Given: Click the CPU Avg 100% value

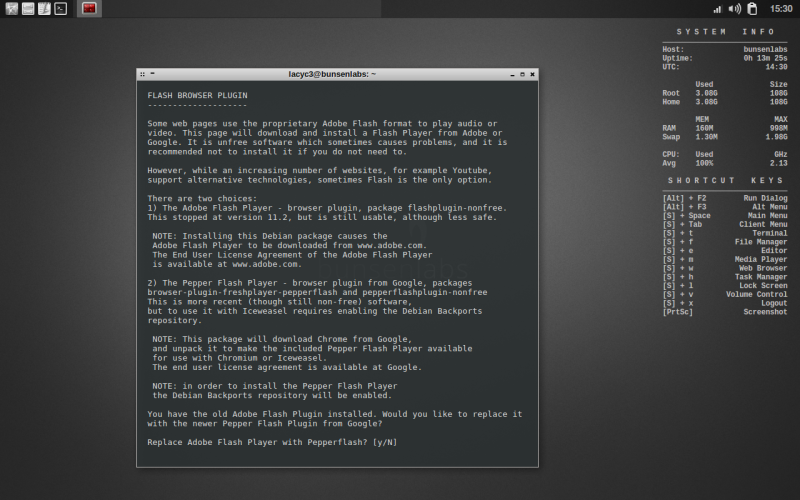Looking at the screenshot, I should [x=704, y=163].
